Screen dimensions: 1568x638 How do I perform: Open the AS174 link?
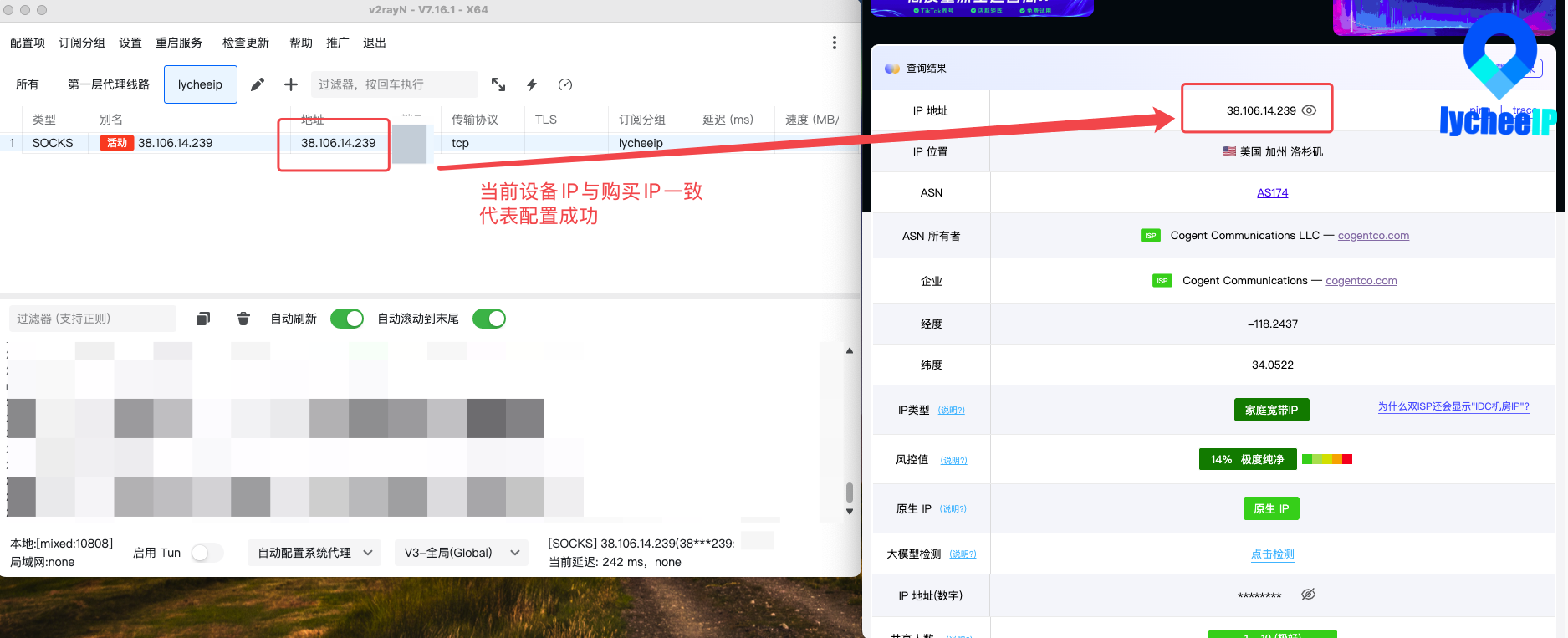point(1272,192)
